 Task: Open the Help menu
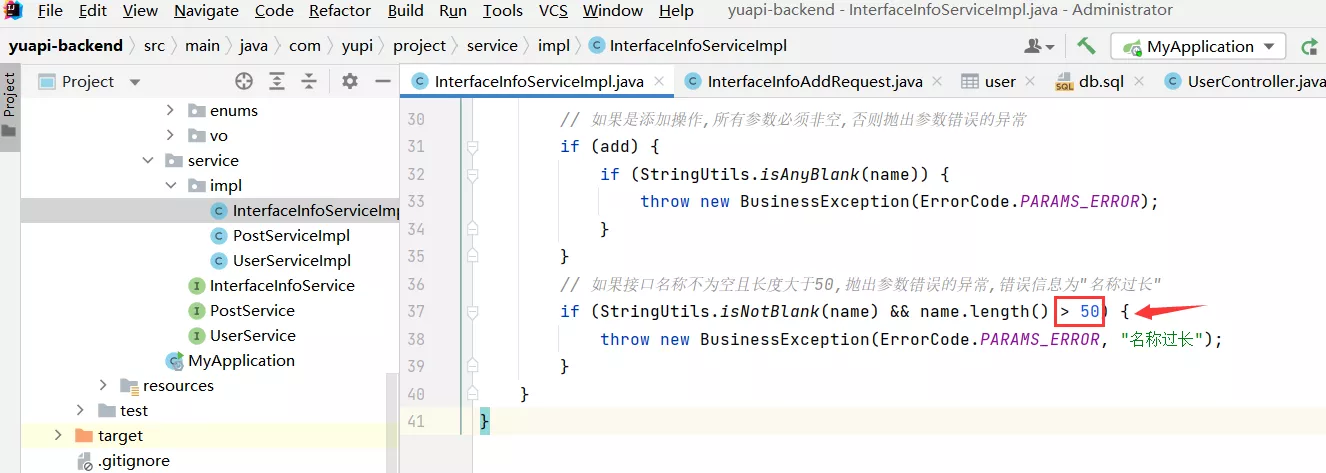676,11
